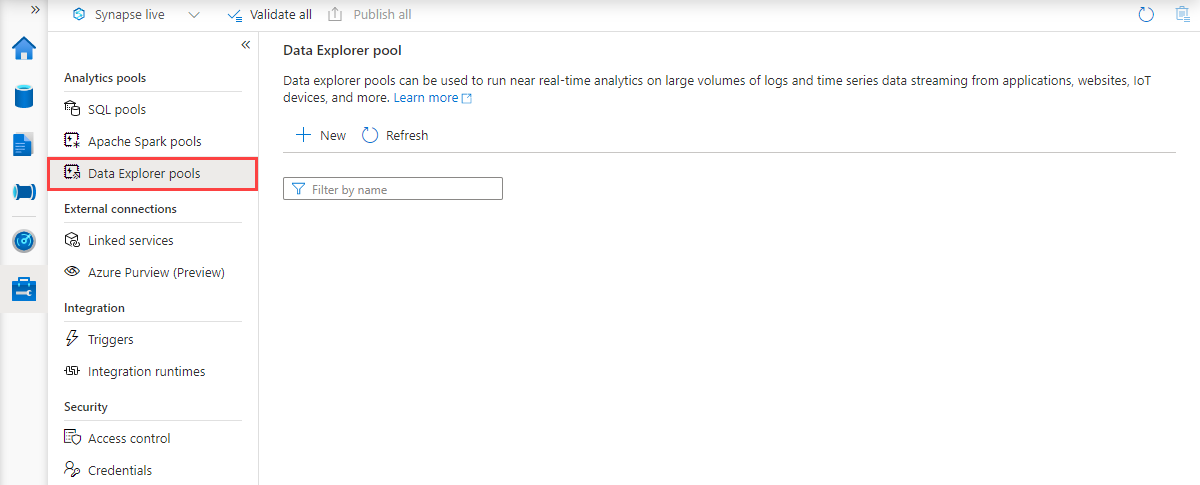Click New to create Data Explorer pool
1200x485 pixels.
[321, 135]
